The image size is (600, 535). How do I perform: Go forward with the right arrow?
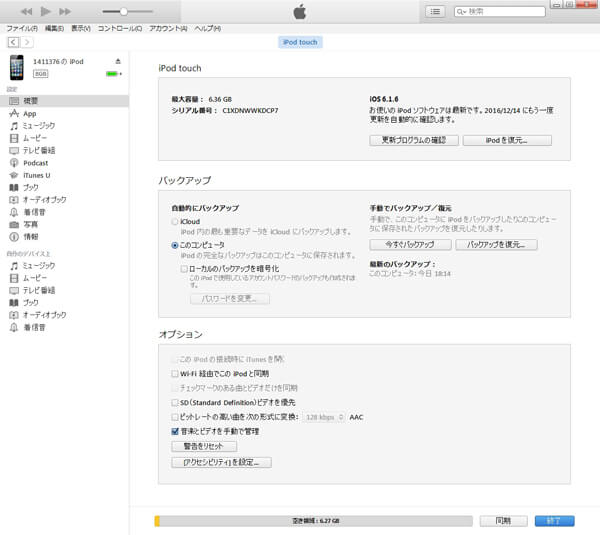[x=27, y=42]
